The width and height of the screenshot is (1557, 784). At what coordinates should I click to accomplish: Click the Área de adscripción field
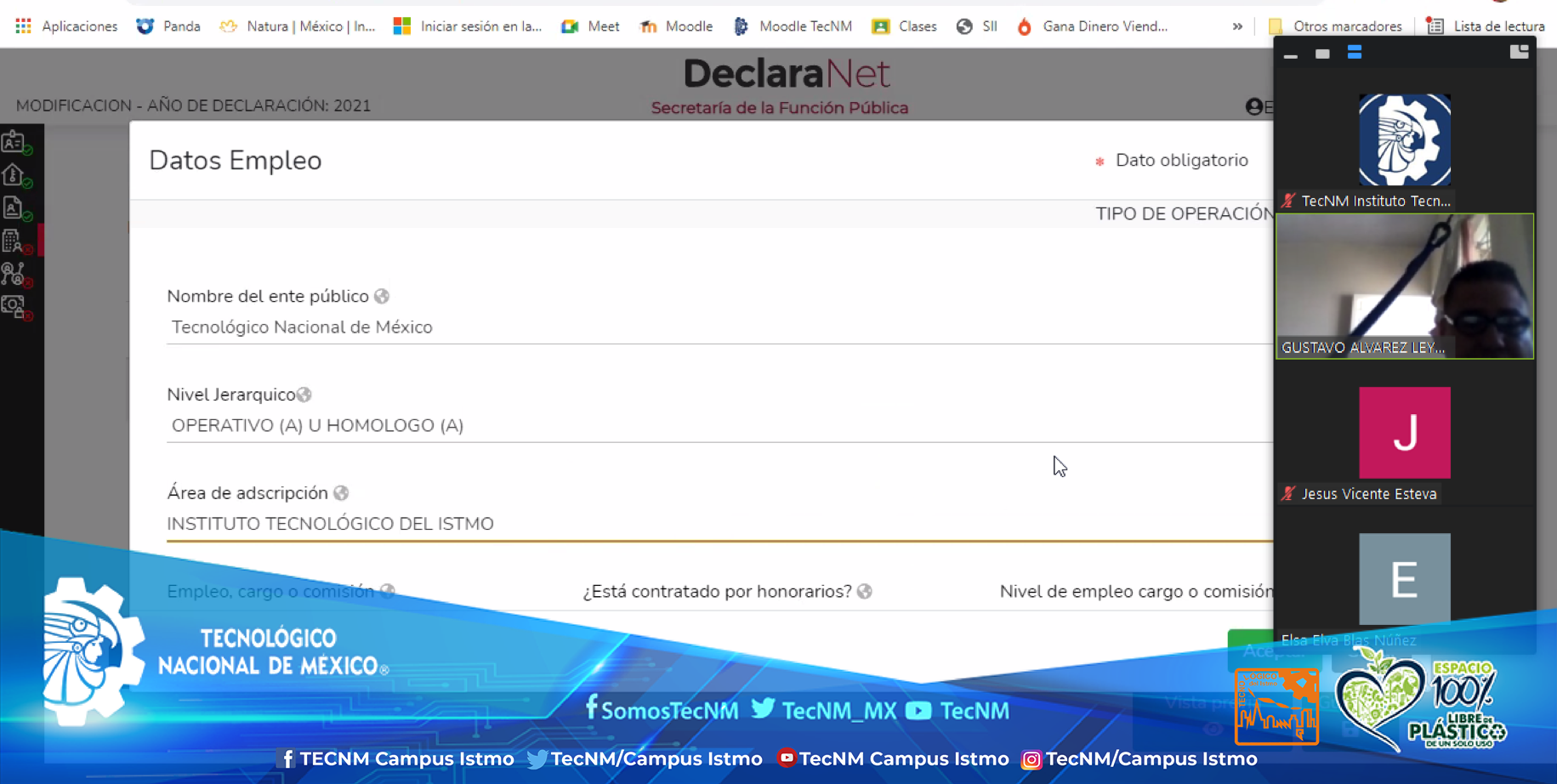click(719, 524)
